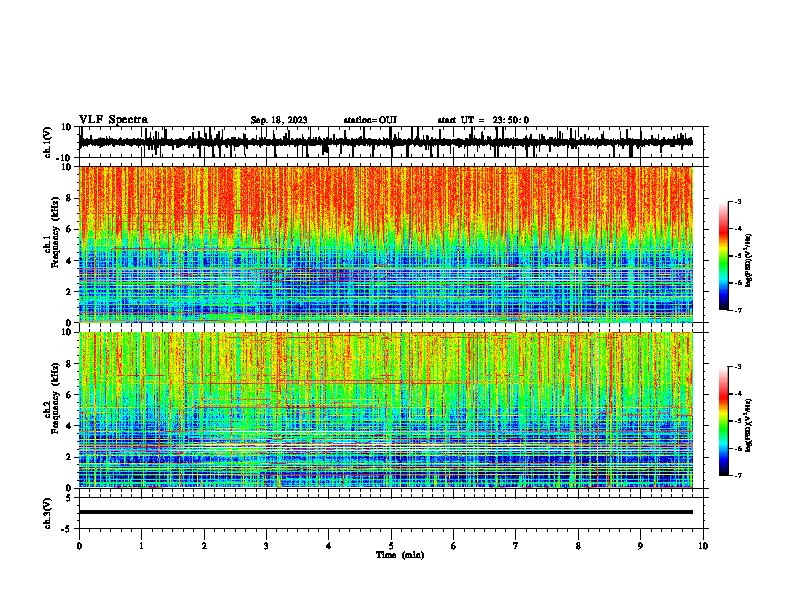Click the "-5" tick on ch.3(V) axis
The height and width of the screenshot is (612, 792).
(x=67, y=529)
